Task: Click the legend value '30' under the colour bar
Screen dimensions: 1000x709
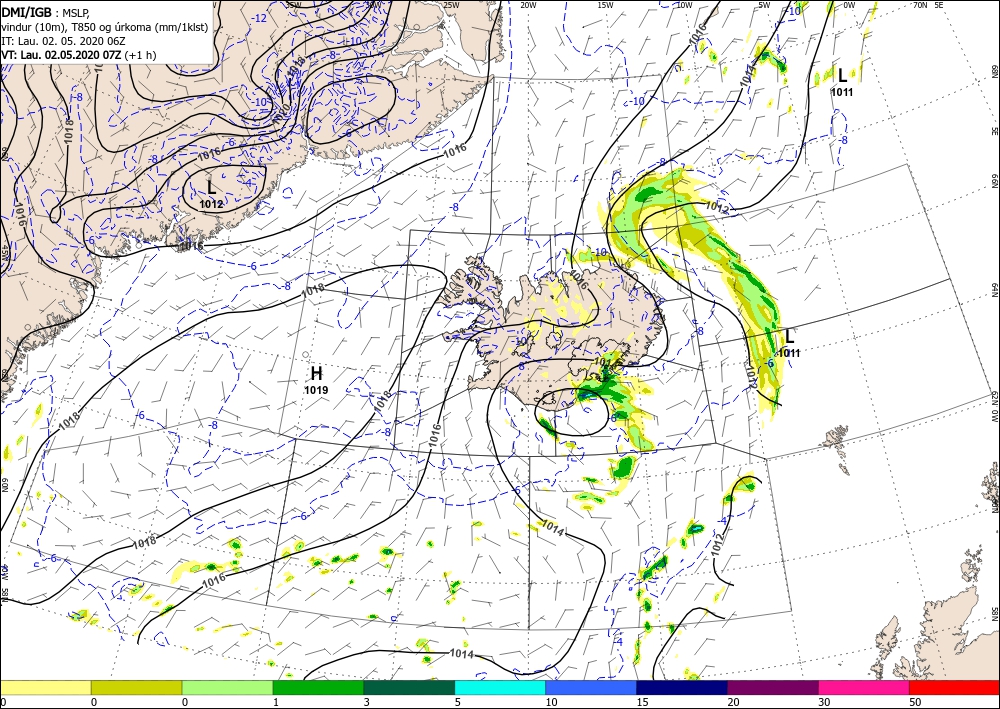Action: tap(824, 703)
